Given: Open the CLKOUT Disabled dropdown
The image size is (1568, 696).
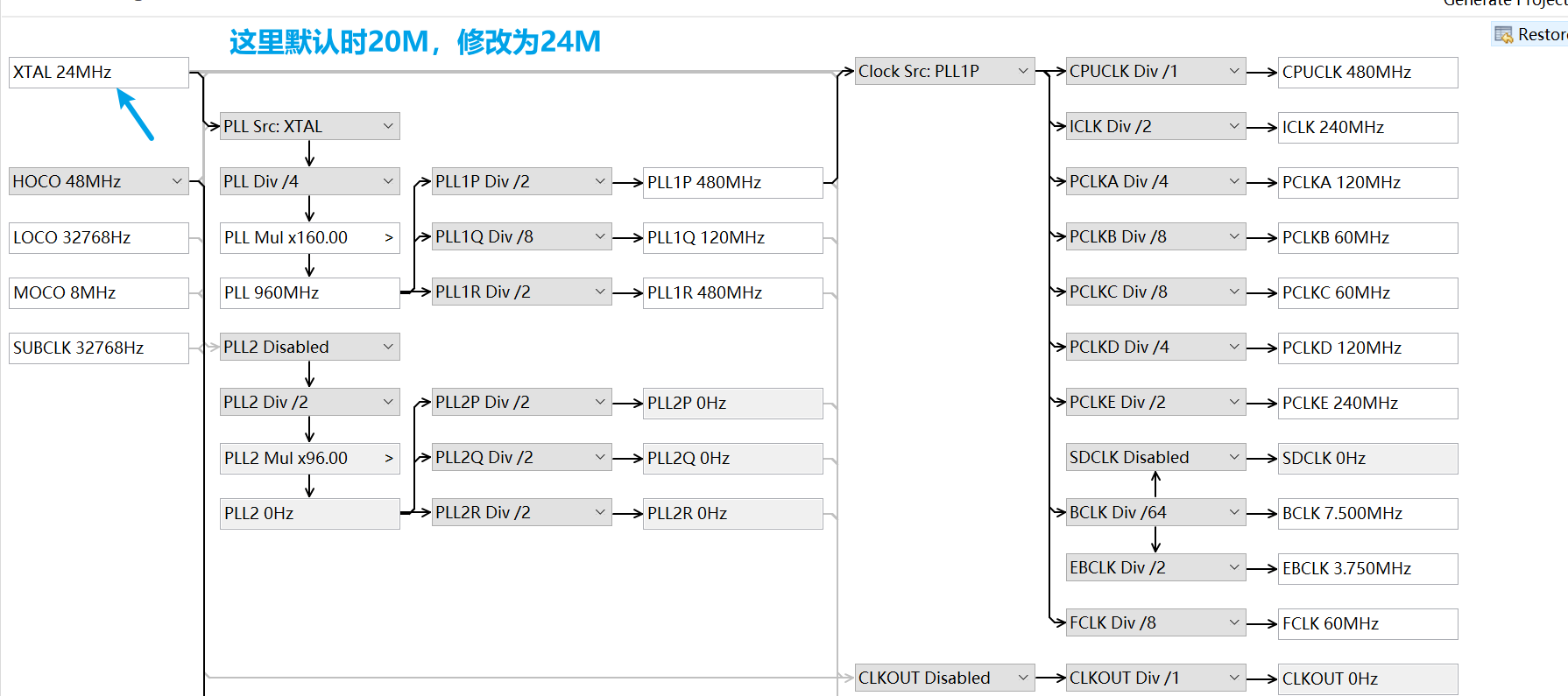Looking at the screenshot, I should (x=945, y=678).
